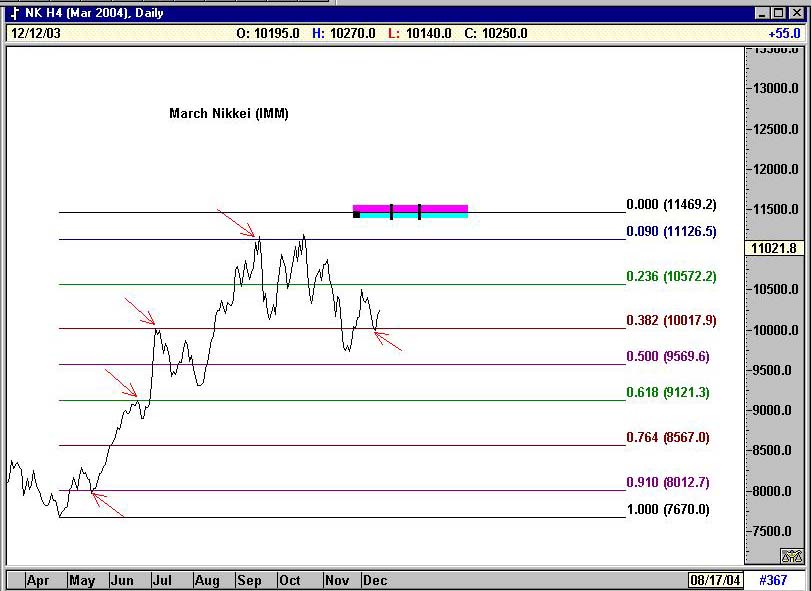This screenshot has width=811, height=591.
Task: Select the 0.910 (8012.7) retracement label
Action: coord(668,482)
